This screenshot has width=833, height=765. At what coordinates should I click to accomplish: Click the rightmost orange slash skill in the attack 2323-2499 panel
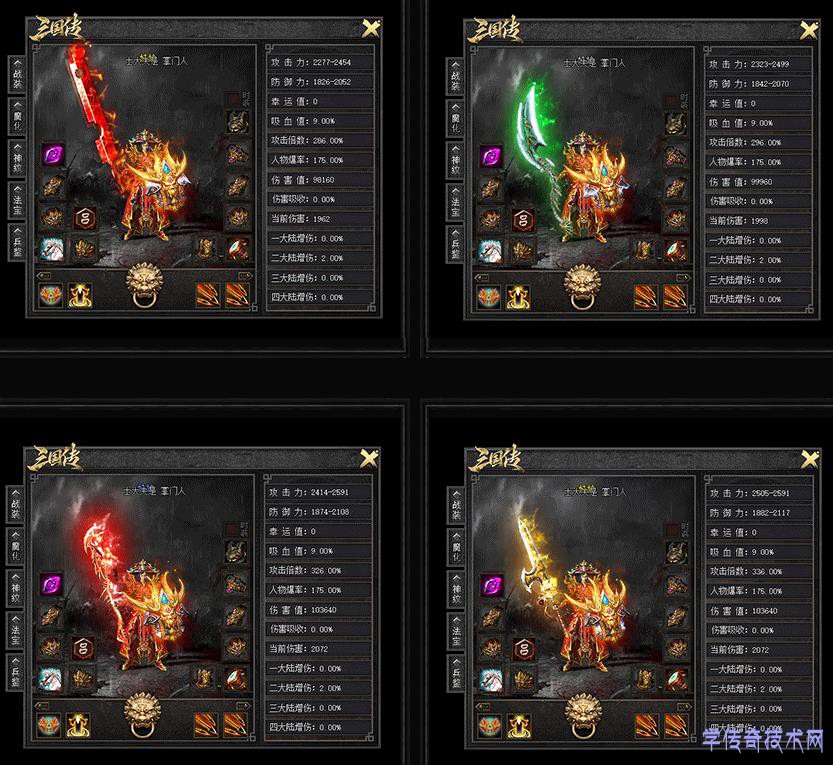point(675,297)
